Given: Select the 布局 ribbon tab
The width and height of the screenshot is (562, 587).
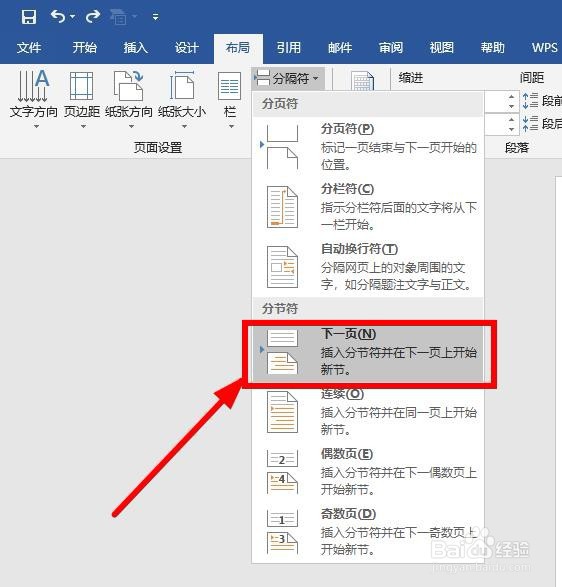Looking at the screenshot, I should click(x=238, y=48).
